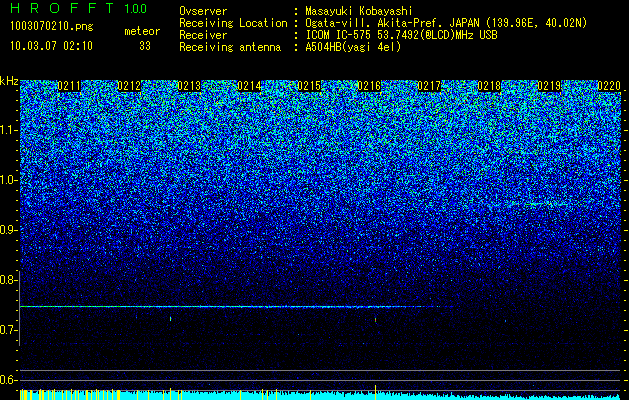Click the 0213 time marker
629x400 pixels.
point(189,86)
